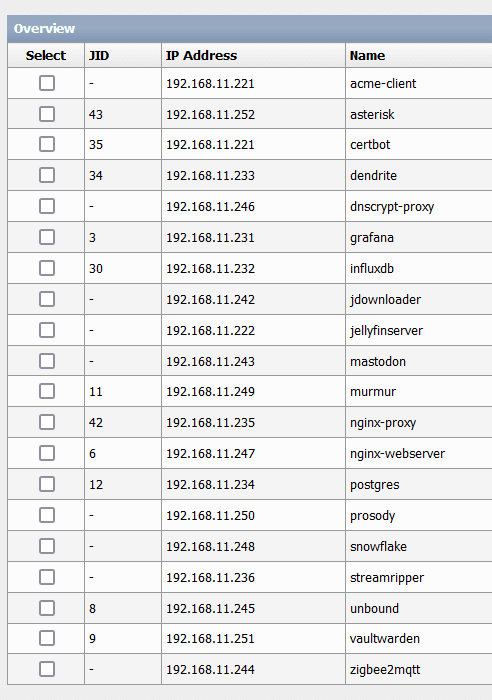This screenshot has height=700, width=492.
Task: Toggle the nginx-webserver checkbox
Action: [x=47, y=453]
